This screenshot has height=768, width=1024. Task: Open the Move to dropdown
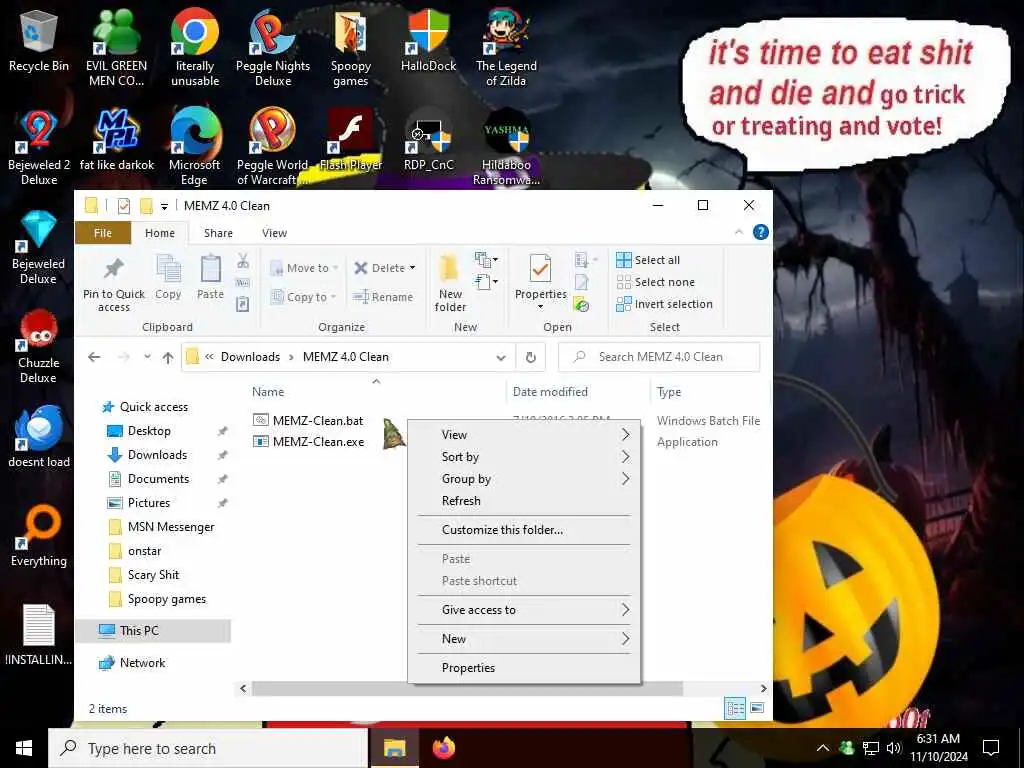[304, 268]
